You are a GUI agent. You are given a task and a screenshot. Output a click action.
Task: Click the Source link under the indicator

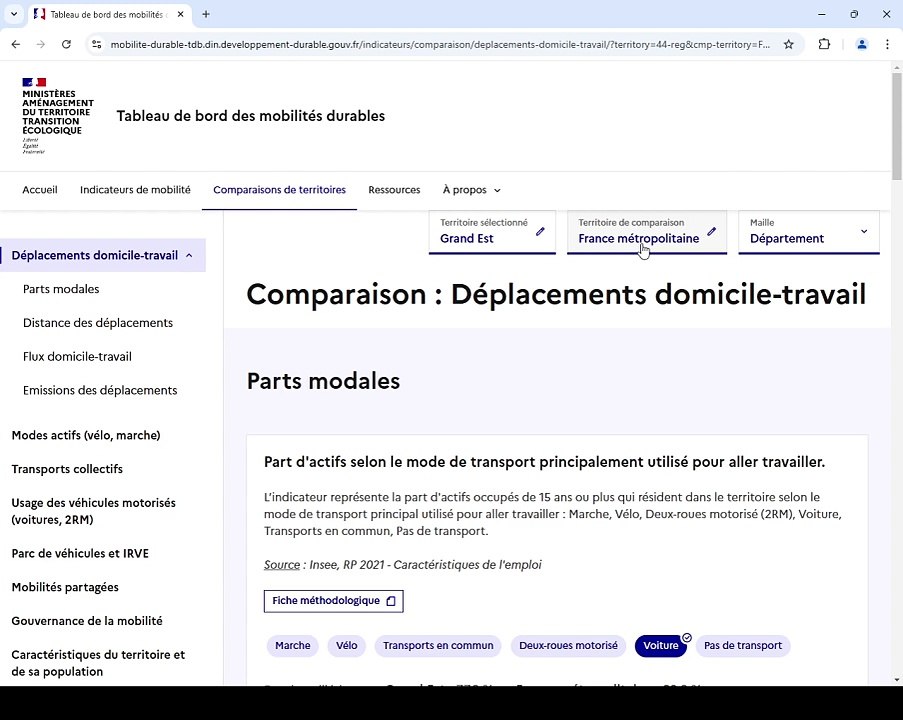tap(282, 565)
